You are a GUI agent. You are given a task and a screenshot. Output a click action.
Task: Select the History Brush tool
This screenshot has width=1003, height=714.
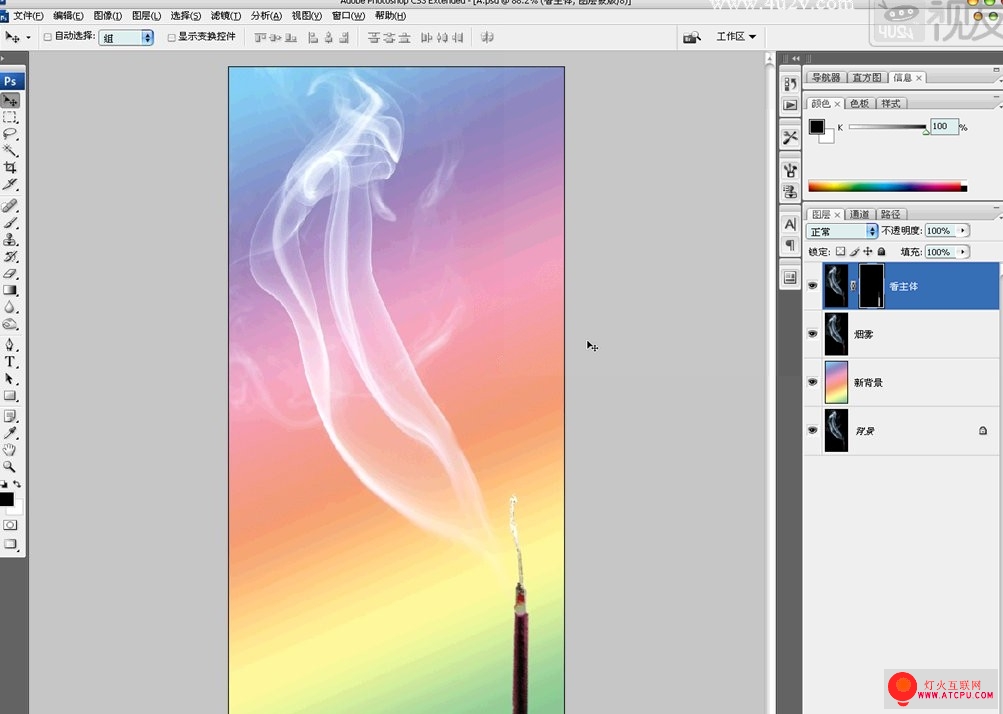tap(10, 257)
